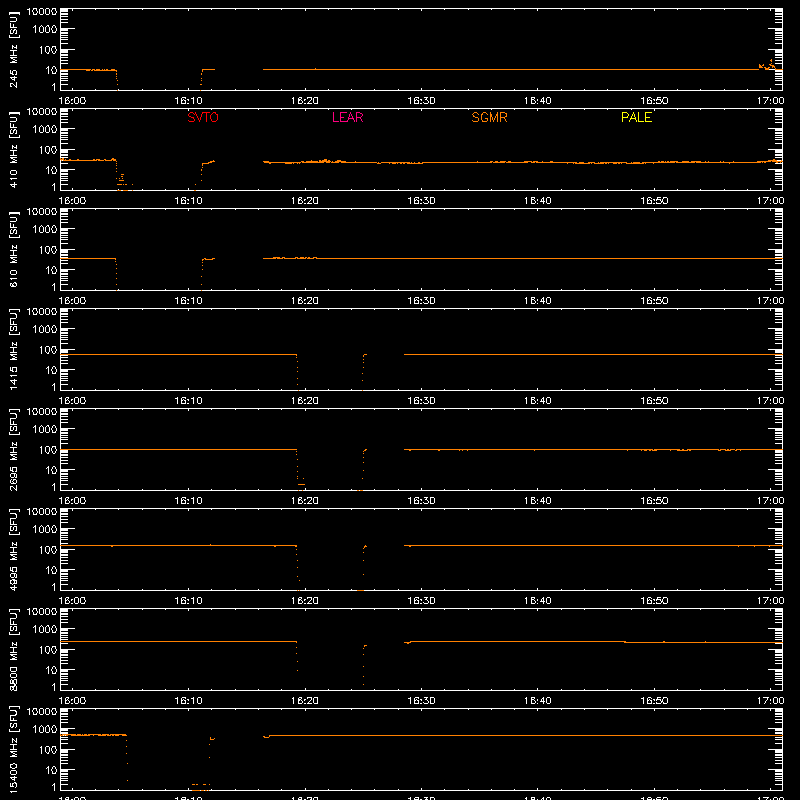The height and width of the screenshot is (800, 800).
Task: Click the magenta LEAR station label
Action: [347, 117]
